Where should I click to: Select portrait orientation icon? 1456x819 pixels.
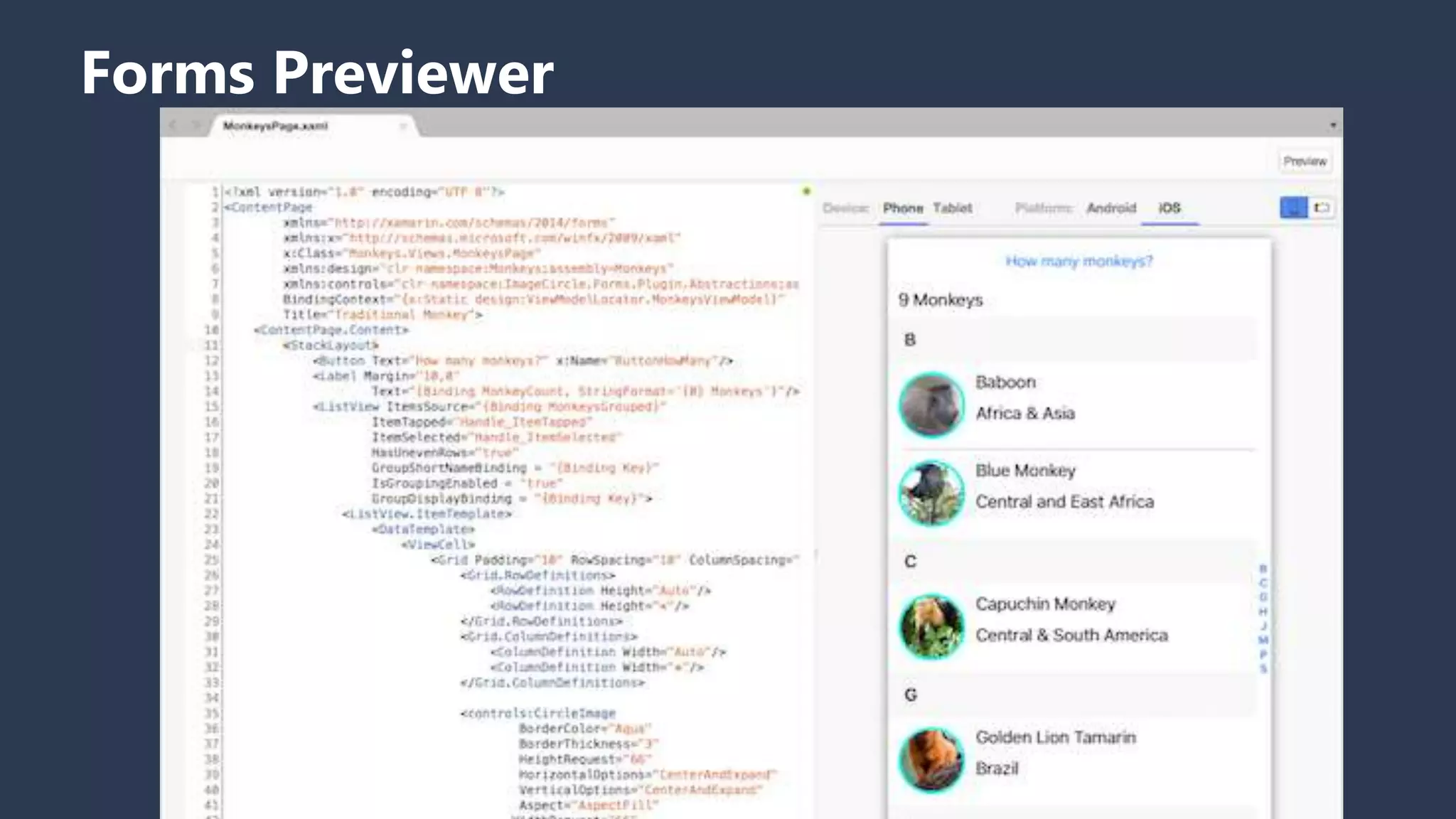pyautogui.click(x=1294, y=208)
